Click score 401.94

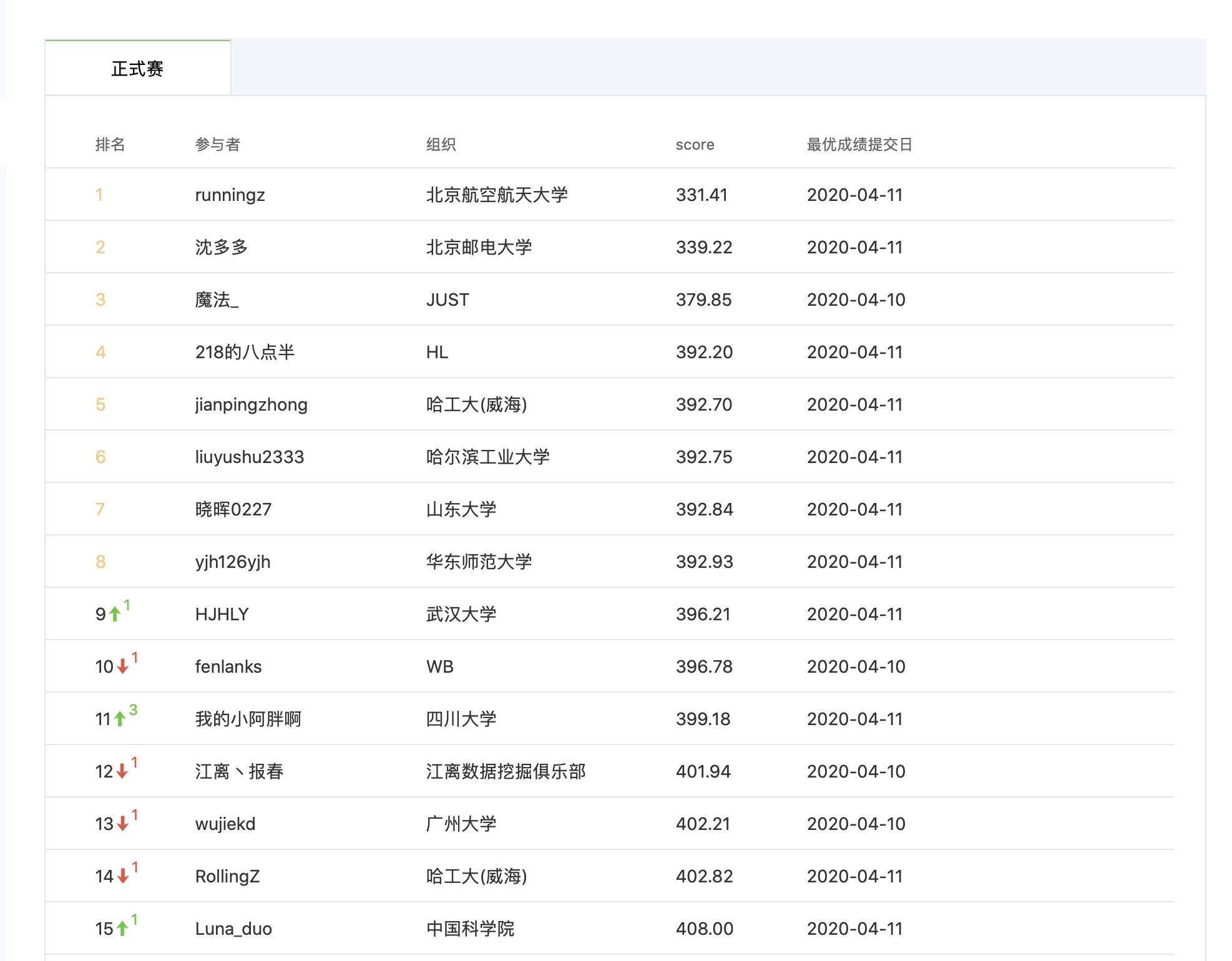pyautogui.click(x=703, y=771)
